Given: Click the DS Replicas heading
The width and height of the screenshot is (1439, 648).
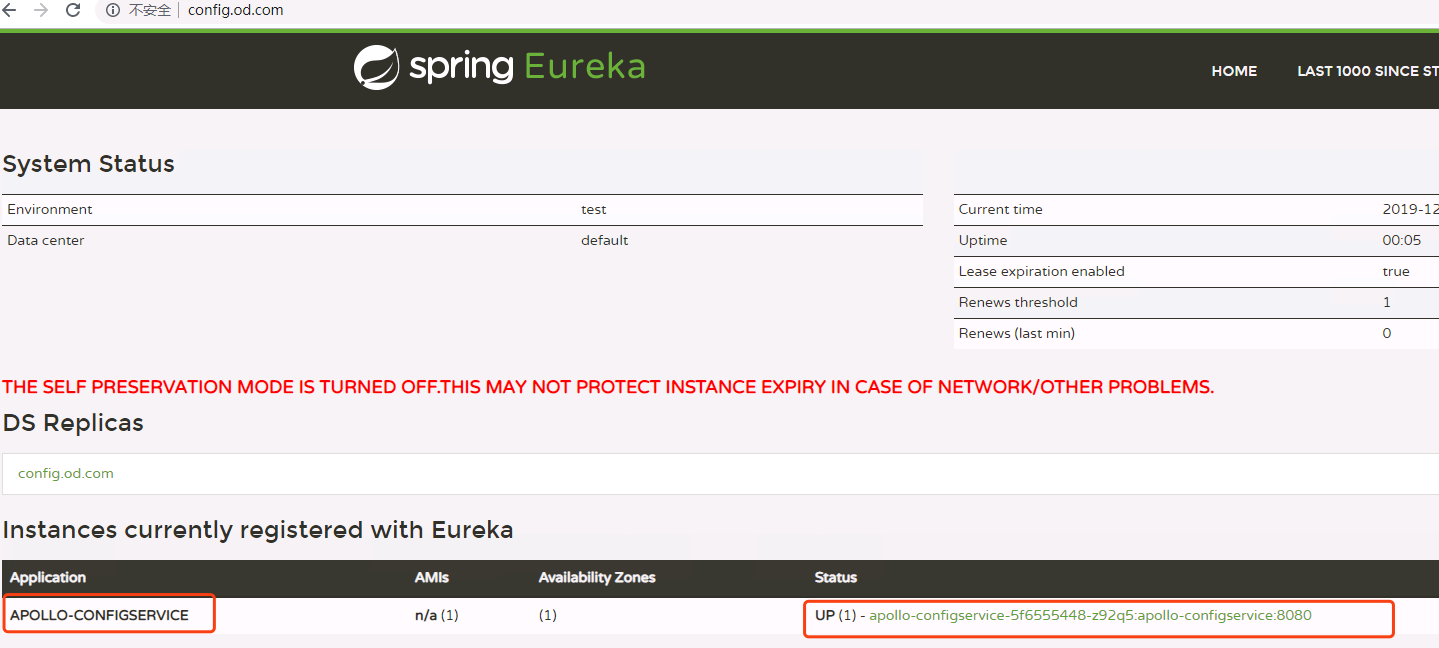Looking at the screenshot, I should click(x=73, y=423).
